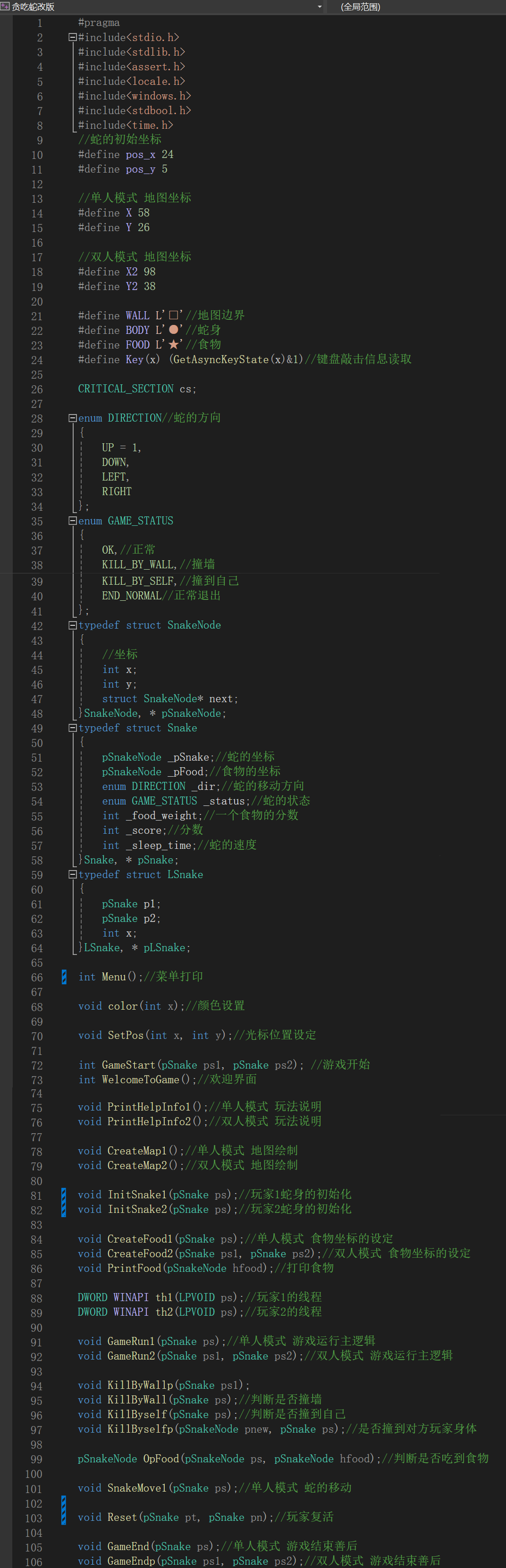Click KILL_BY_WALL enum value
Screen dimensions: 506x1568
139,565
